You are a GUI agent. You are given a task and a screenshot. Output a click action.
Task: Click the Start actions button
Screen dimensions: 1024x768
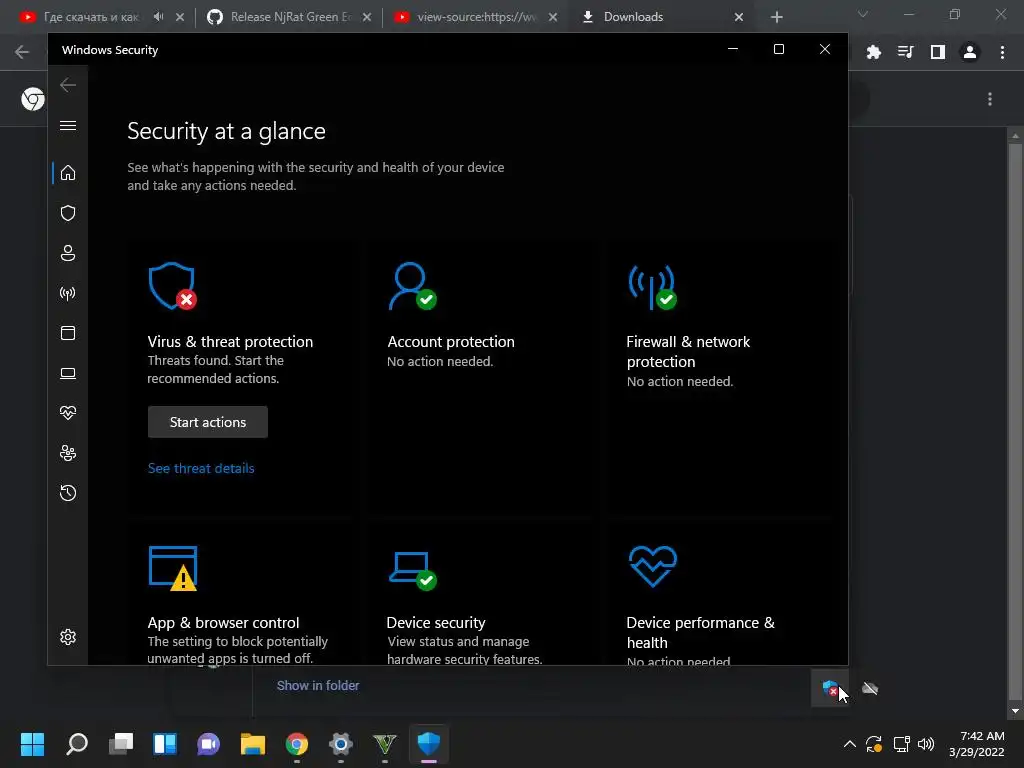pos(208,422)
